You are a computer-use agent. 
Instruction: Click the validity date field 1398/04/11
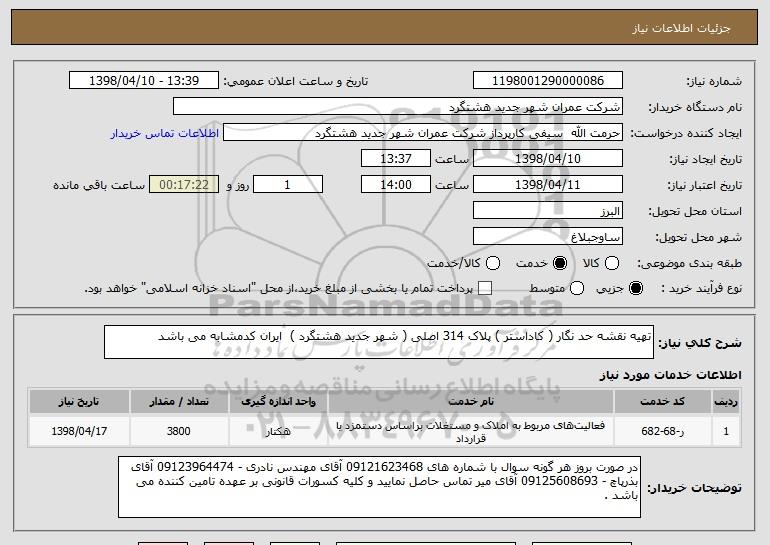548,185
